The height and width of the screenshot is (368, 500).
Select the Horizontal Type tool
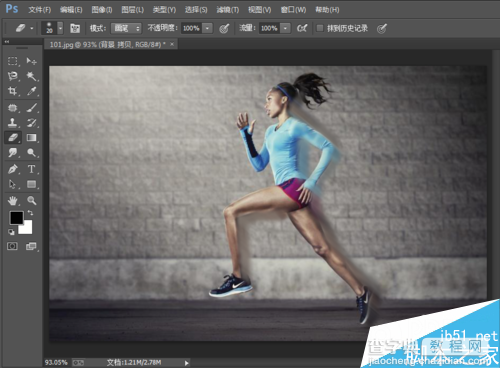(31, 169)
